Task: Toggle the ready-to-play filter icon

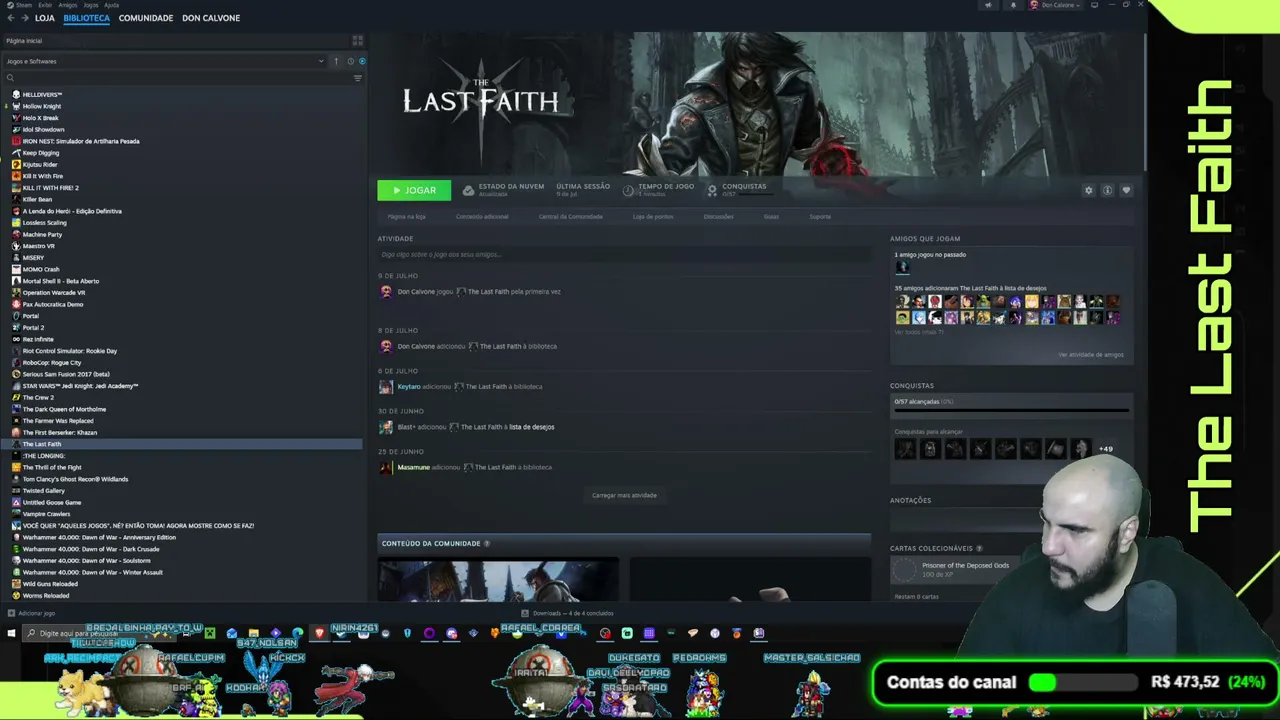Action: (x=362, y=61)
